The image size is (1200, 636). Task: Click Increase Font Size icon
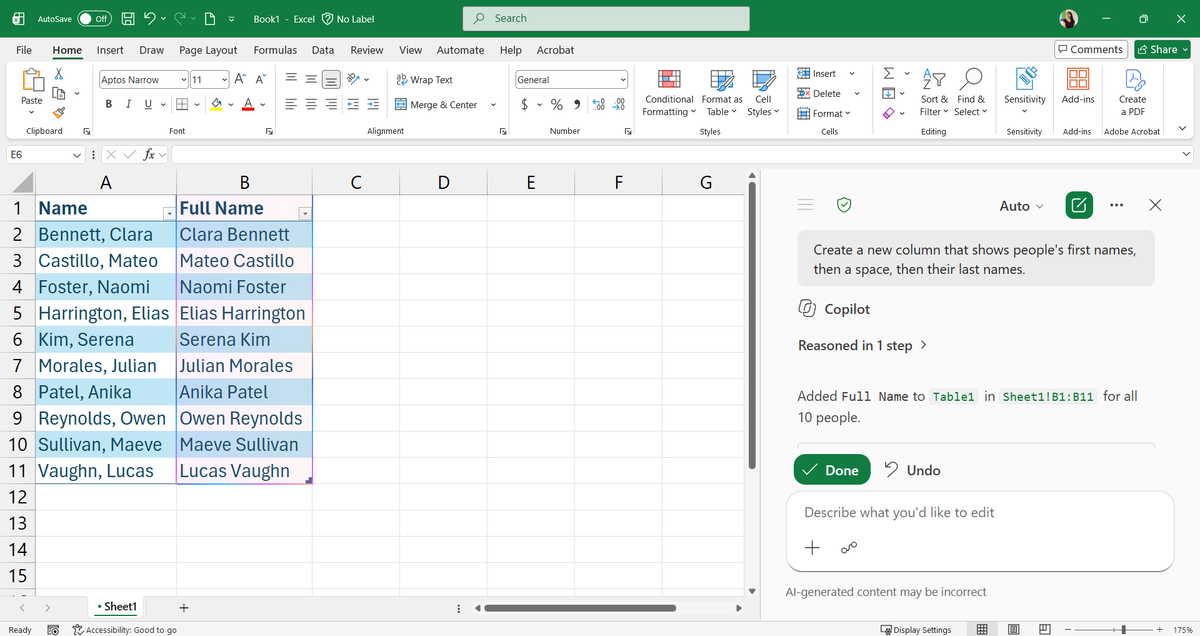pos(242,79)
